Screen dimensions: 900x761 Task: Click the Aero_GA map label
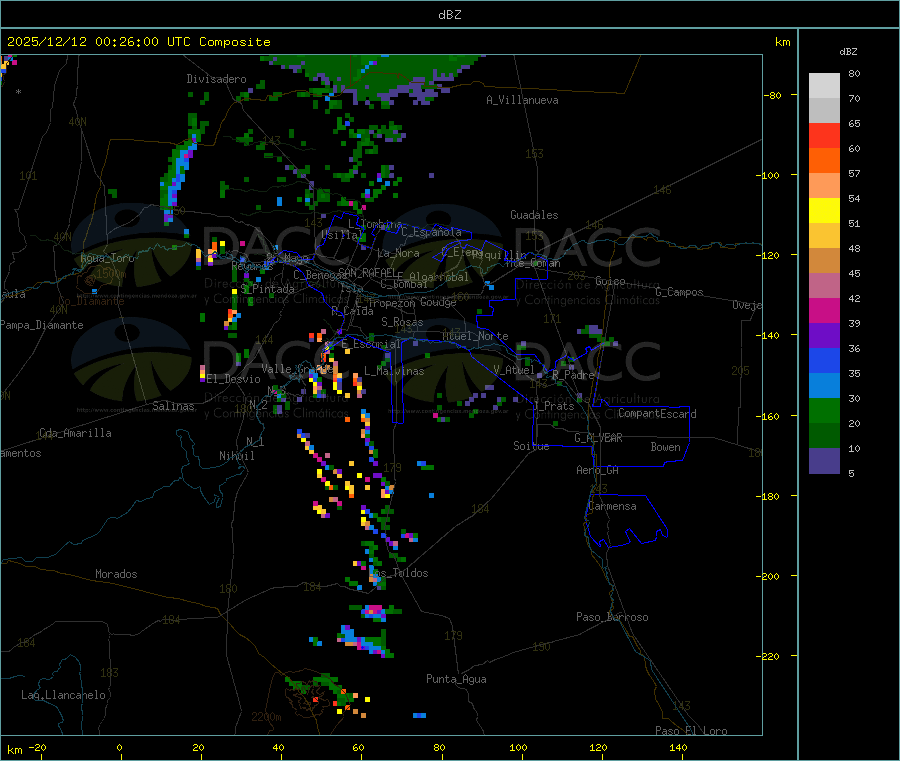[598, 470]
